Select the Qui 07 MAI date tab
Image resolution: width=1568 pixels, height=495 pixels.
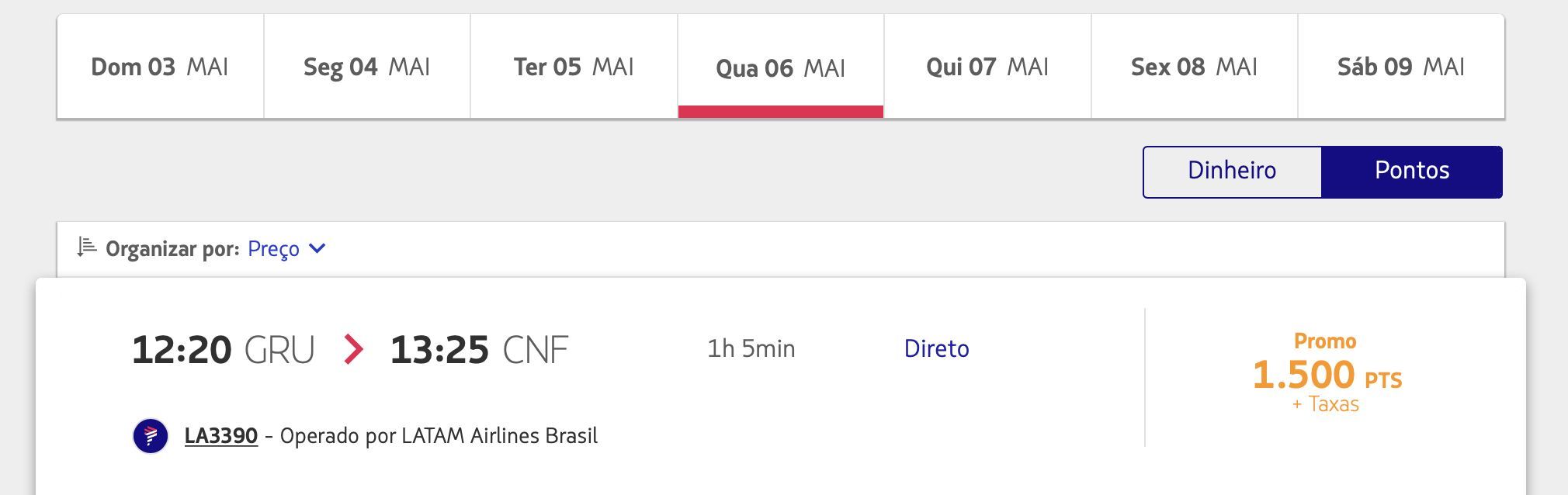point(987,67)
